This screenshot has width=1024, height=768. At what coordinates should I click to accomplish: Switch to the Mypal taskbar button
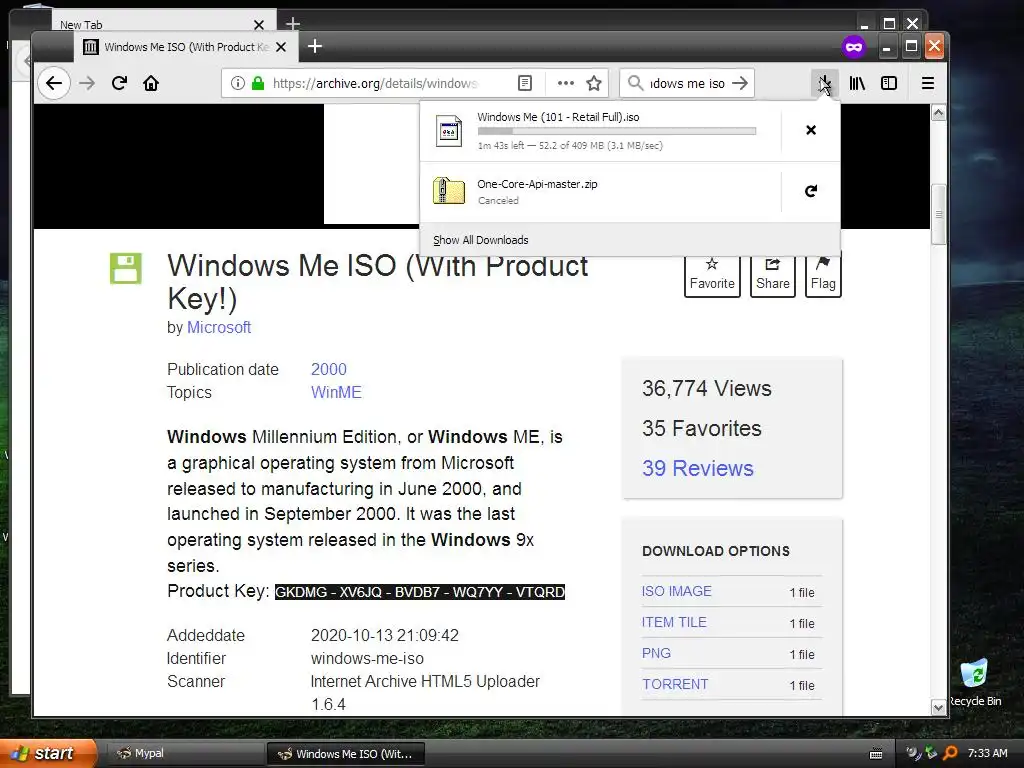[x=184, y=754]
